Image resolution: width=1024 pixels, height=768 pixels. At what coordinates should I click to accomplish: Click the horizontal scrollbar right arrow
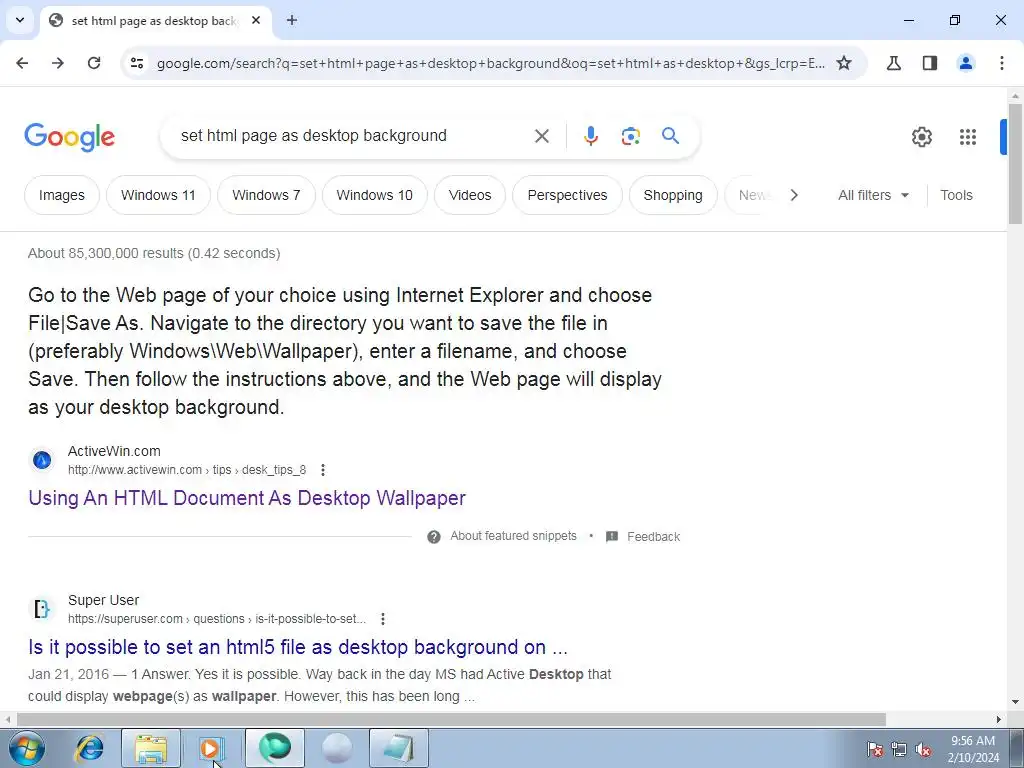coord(999,719)
